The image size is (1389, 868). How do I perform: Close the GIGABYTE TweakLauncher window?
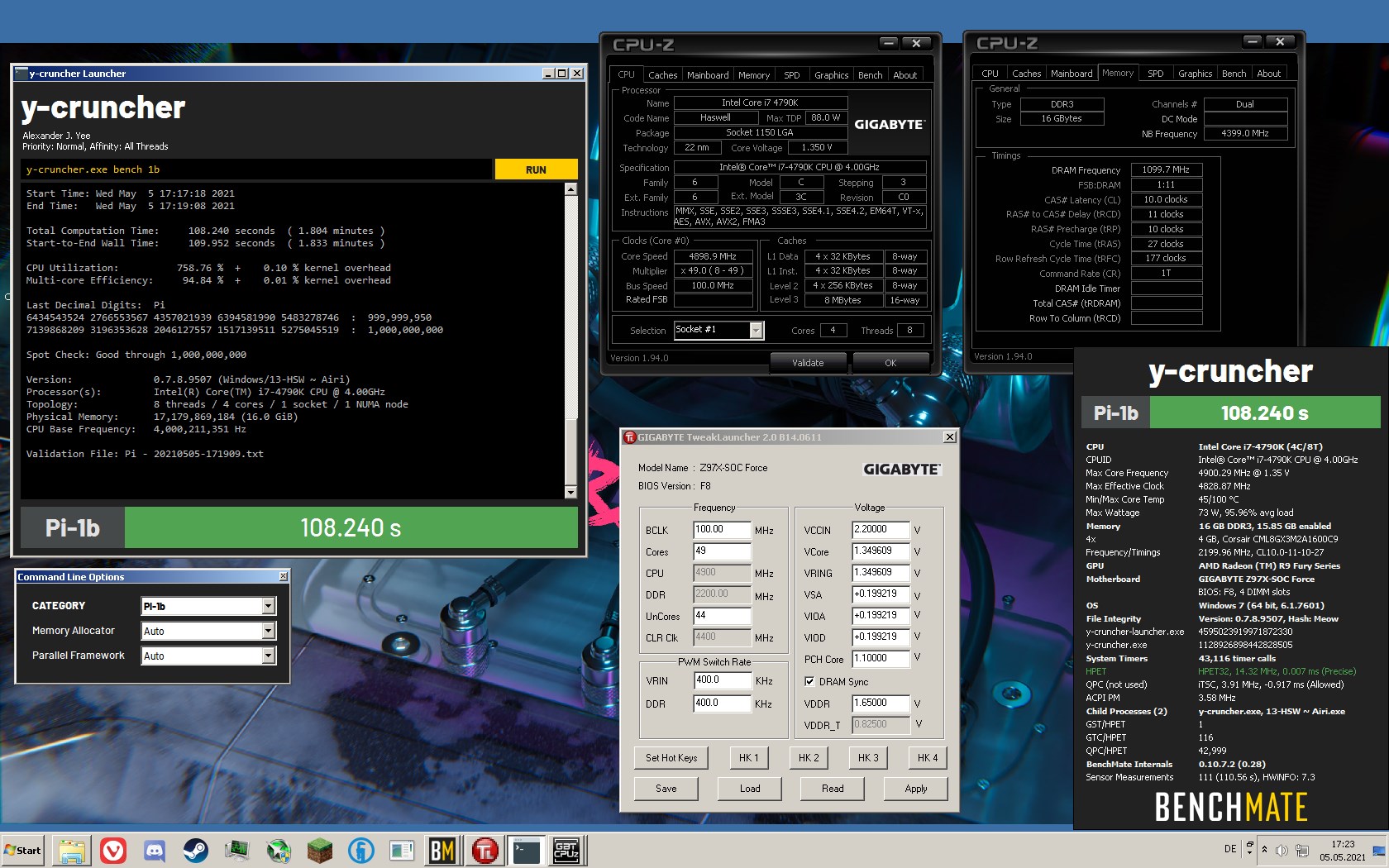click(950, 437)
